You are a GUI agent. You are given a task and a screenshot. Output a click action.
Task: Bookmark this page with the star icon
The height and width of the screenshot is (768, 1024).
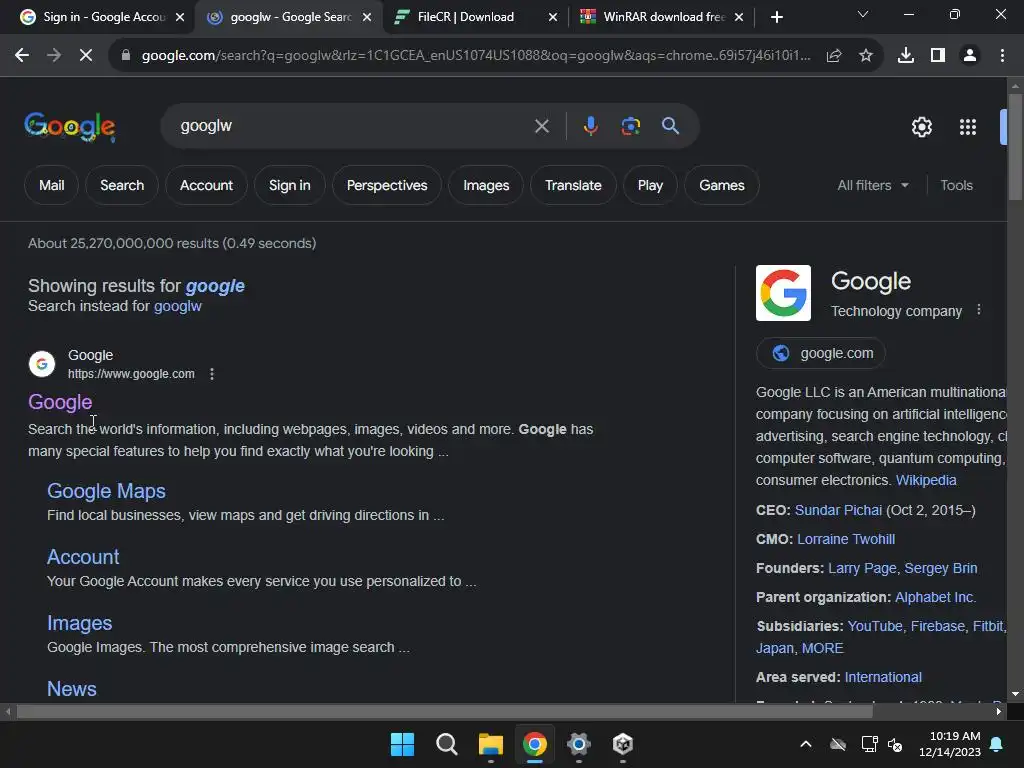[865, 56]
